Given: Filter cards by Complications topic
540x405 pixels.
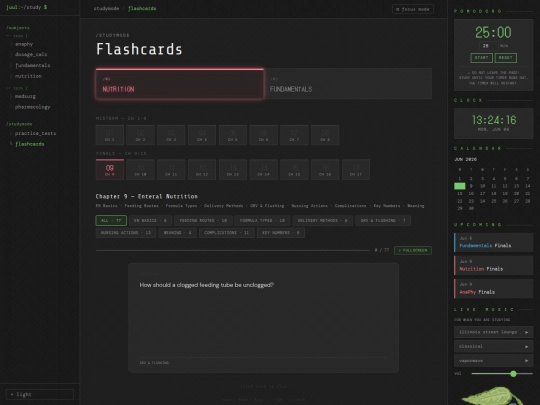Looking at the screenshot, I should 227,233.
